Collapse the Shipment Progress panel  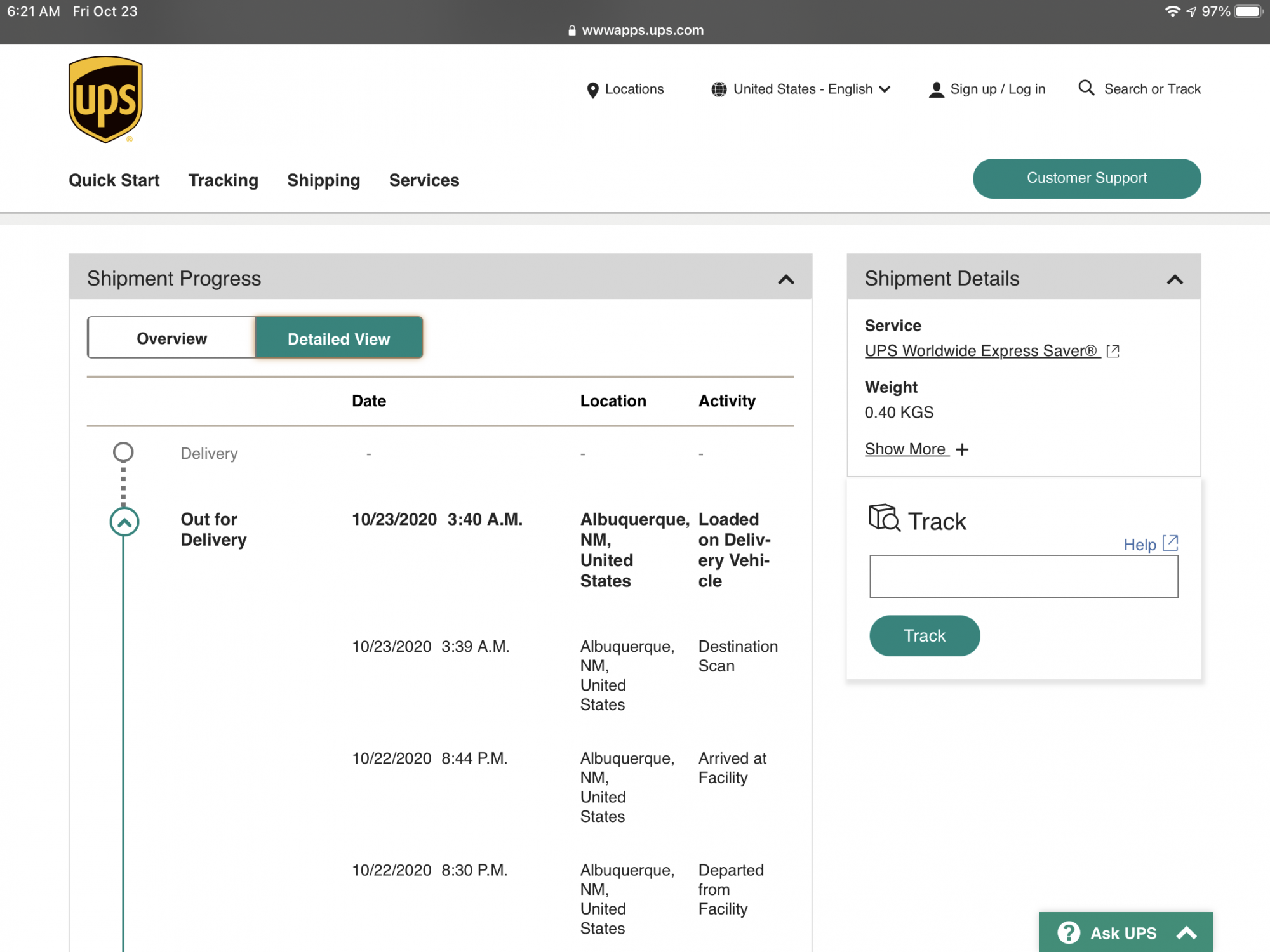pyautogui.click(x=786, y=279)
